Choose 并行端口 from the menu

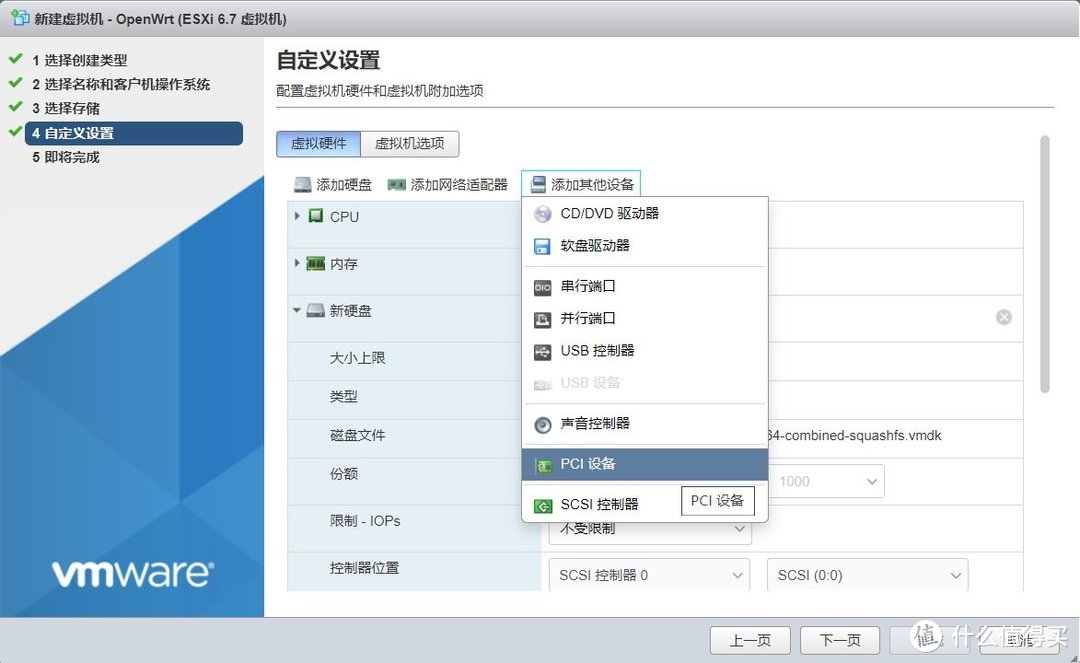tap(645, 319)
